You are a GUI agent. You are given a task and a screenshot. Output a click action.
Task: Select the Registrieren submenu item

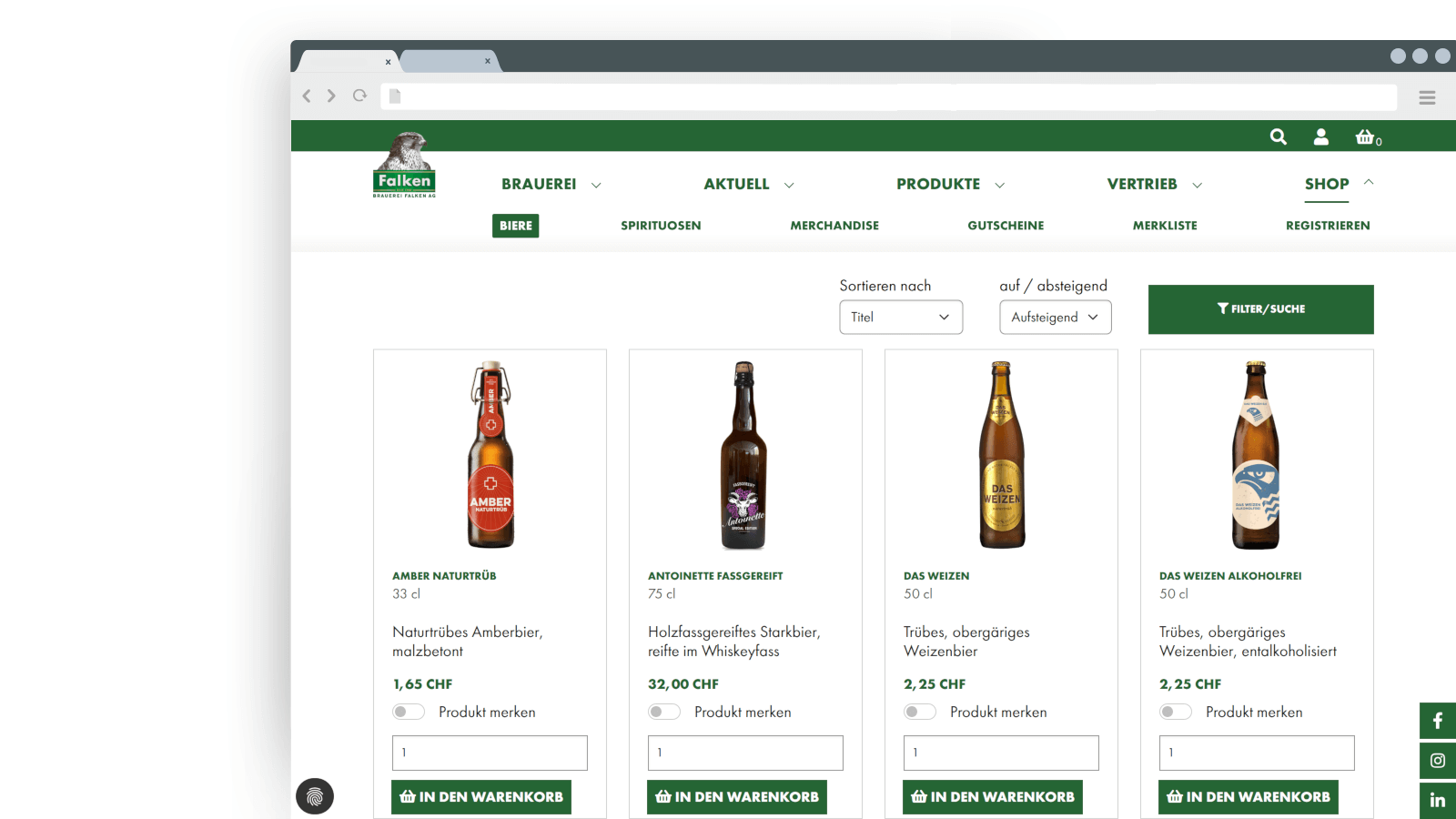tap(1328, 226)
